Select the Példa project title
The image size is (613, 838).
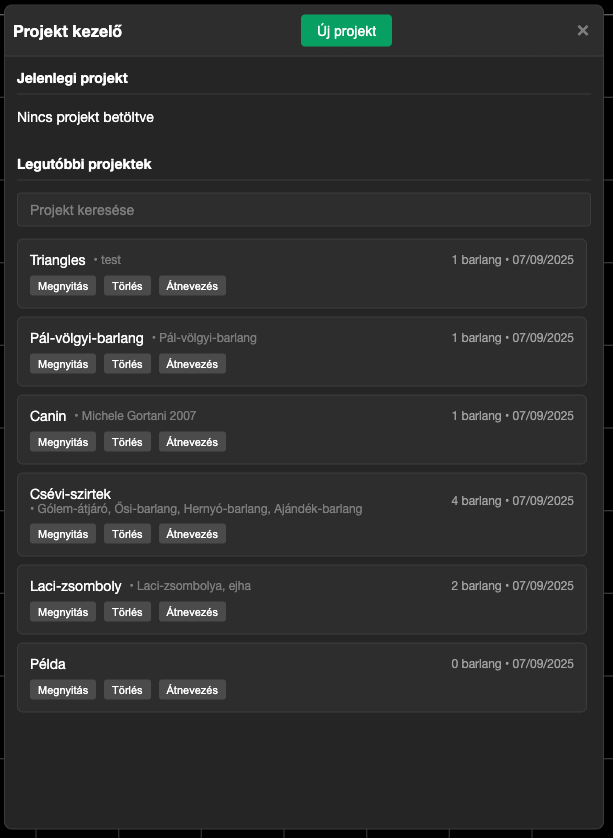point(48,664)
